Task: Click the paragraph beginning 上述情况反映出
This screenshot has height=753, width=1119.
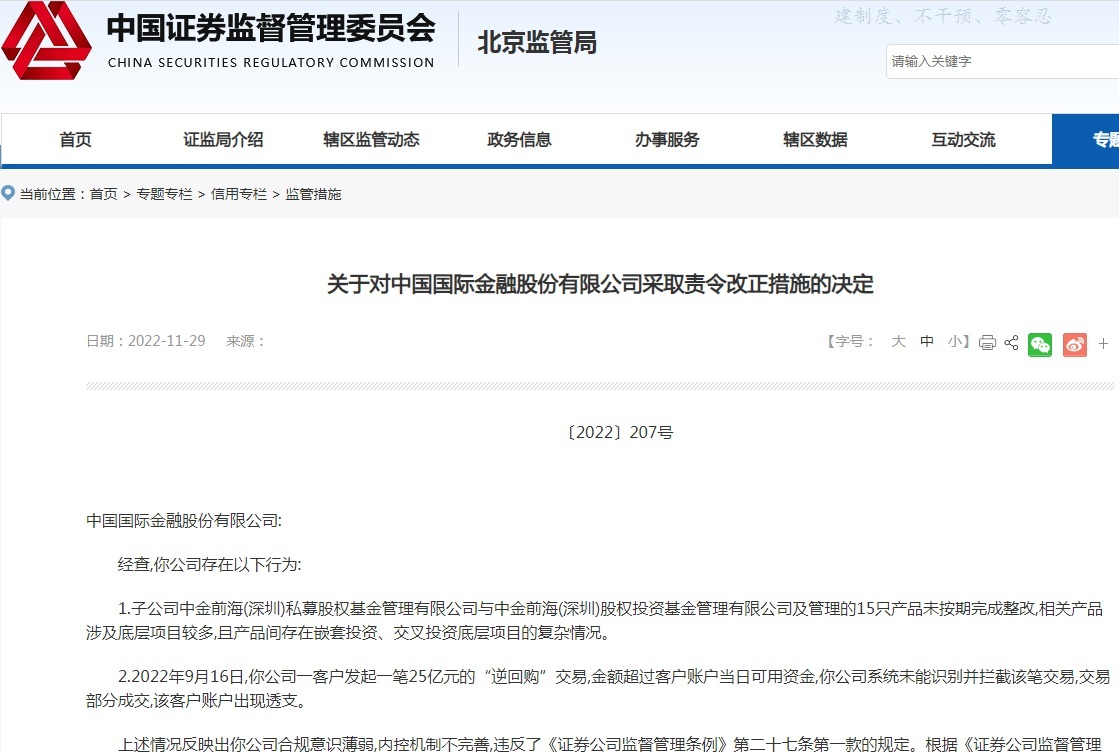Action: 610,744
